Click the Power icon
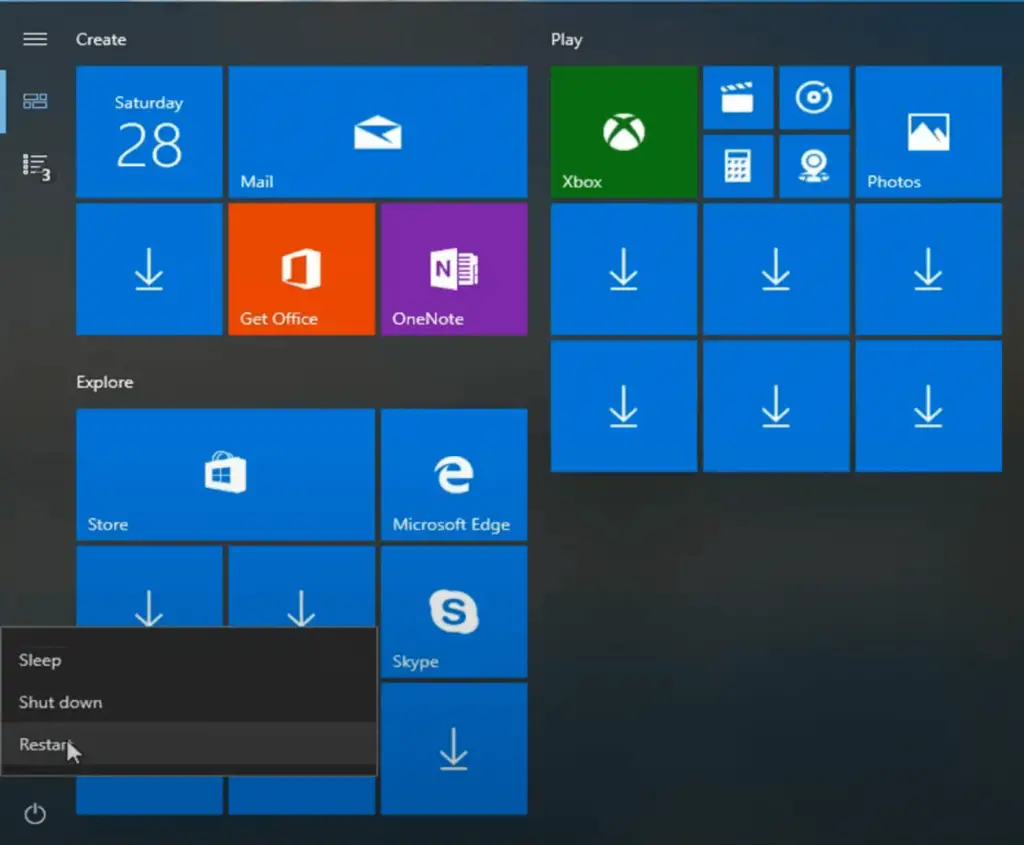 tap(35, 814)
